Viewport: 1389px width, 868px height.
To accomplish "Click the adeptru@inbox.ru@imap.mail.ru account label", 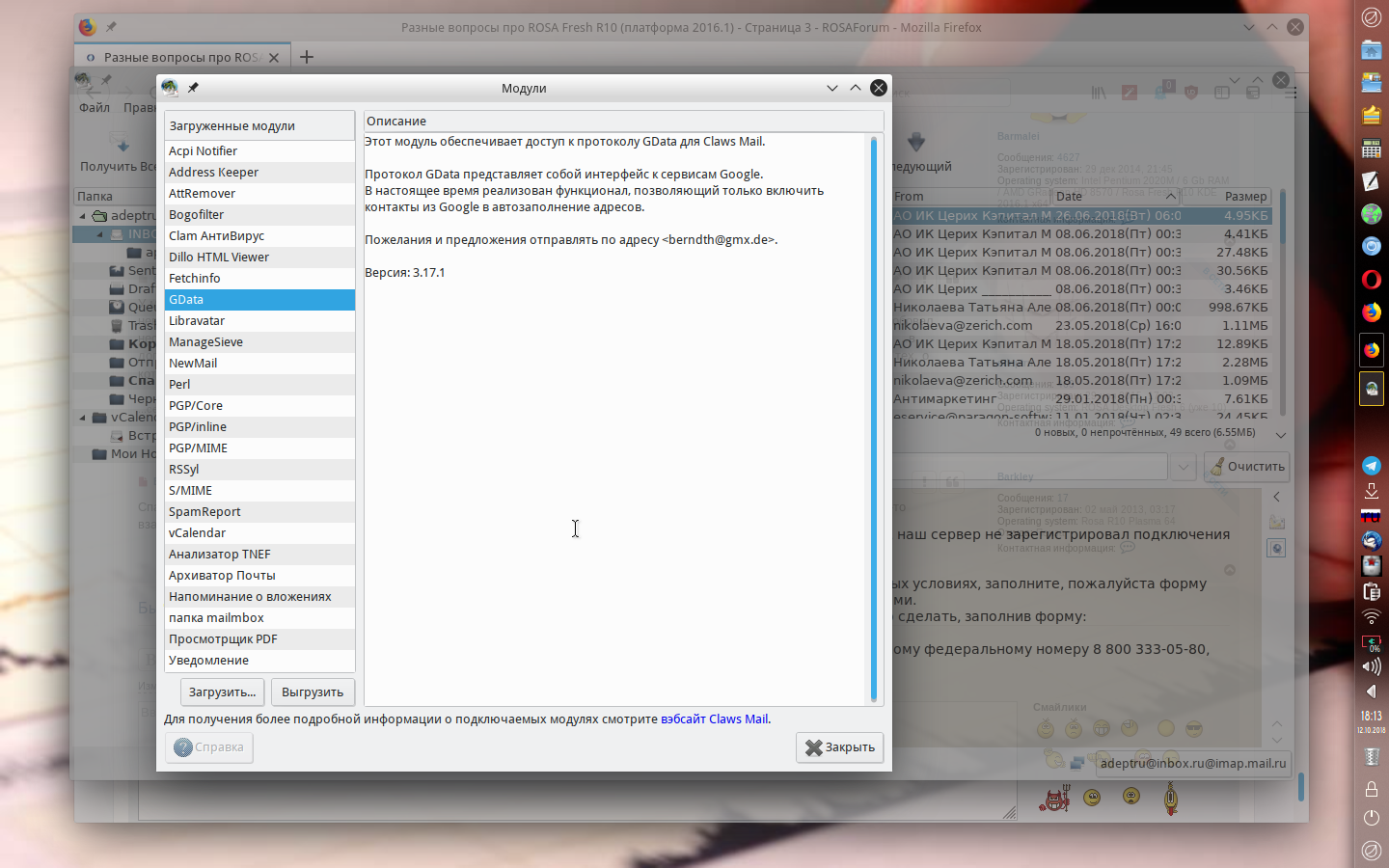I will [x=1193, y=764].
